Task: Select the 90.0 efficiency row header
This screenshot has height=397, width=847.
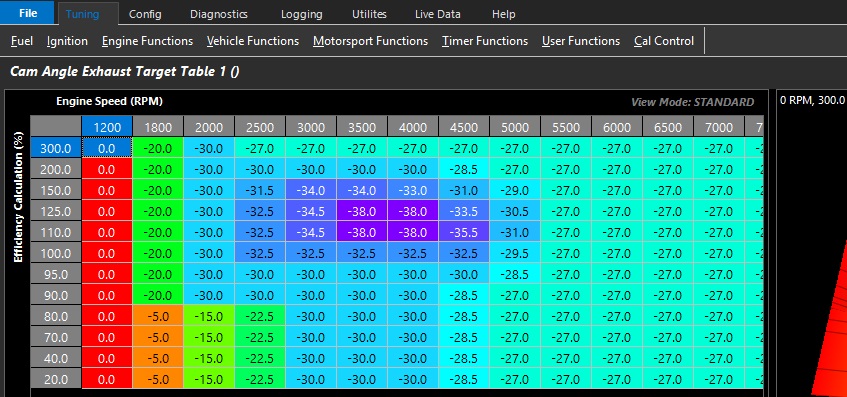Action: tap(56, 295)
